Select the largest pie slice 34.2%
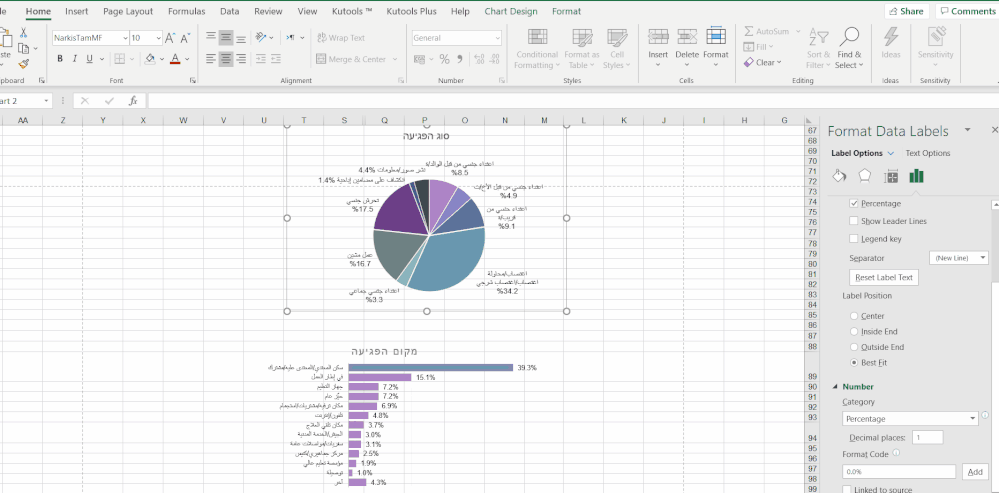The height and width of the screenshot is (493, 999). 446,258
